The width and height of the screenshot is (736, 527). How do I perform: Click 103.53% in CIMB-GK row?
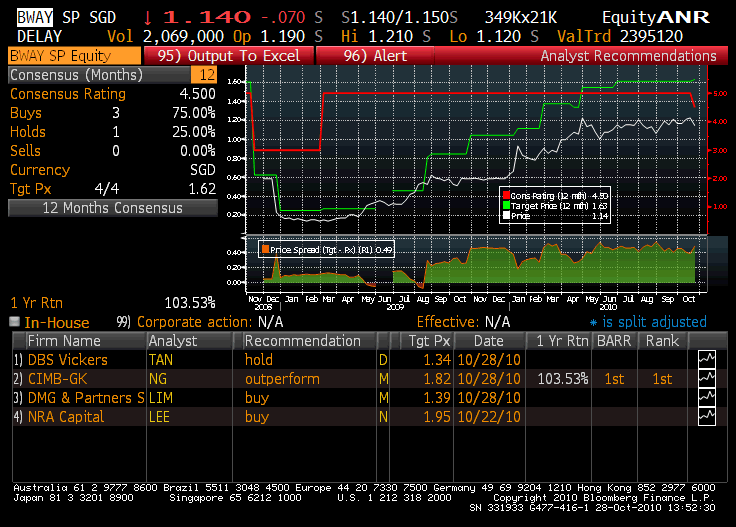(562, 379)
